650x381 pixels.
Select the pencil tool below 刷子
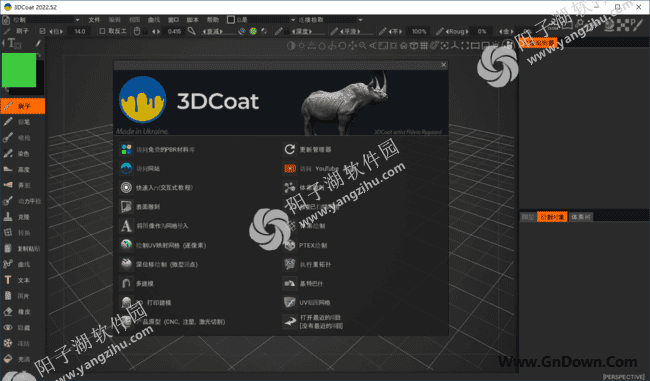click(x=23, y=122)
